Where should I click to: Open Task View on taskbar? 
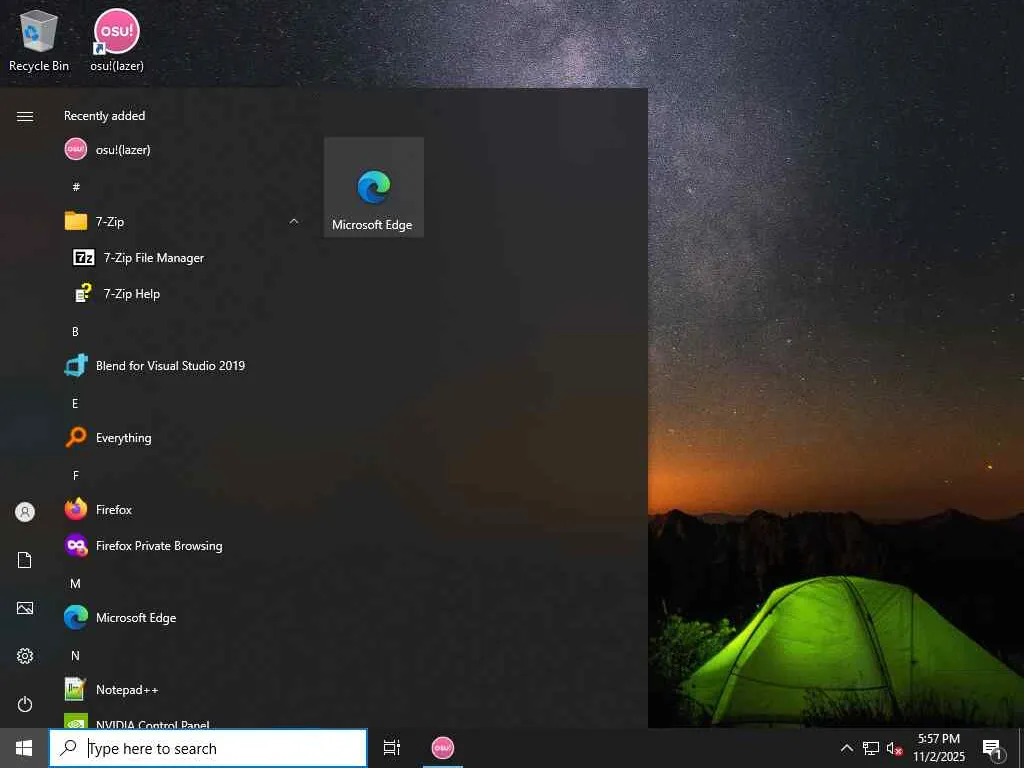coord(392,748)
